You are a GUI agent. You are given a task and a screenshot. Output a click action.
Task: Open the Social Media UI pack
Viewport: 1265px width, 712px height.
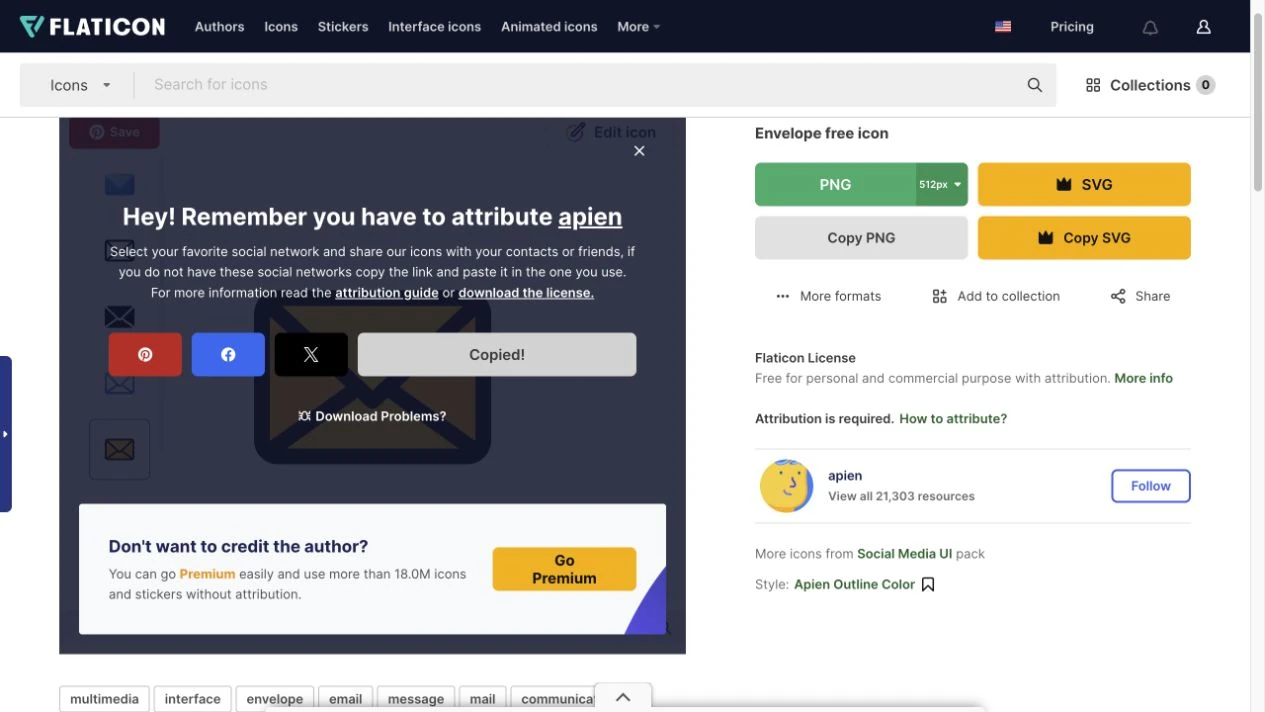pos(904,554)
